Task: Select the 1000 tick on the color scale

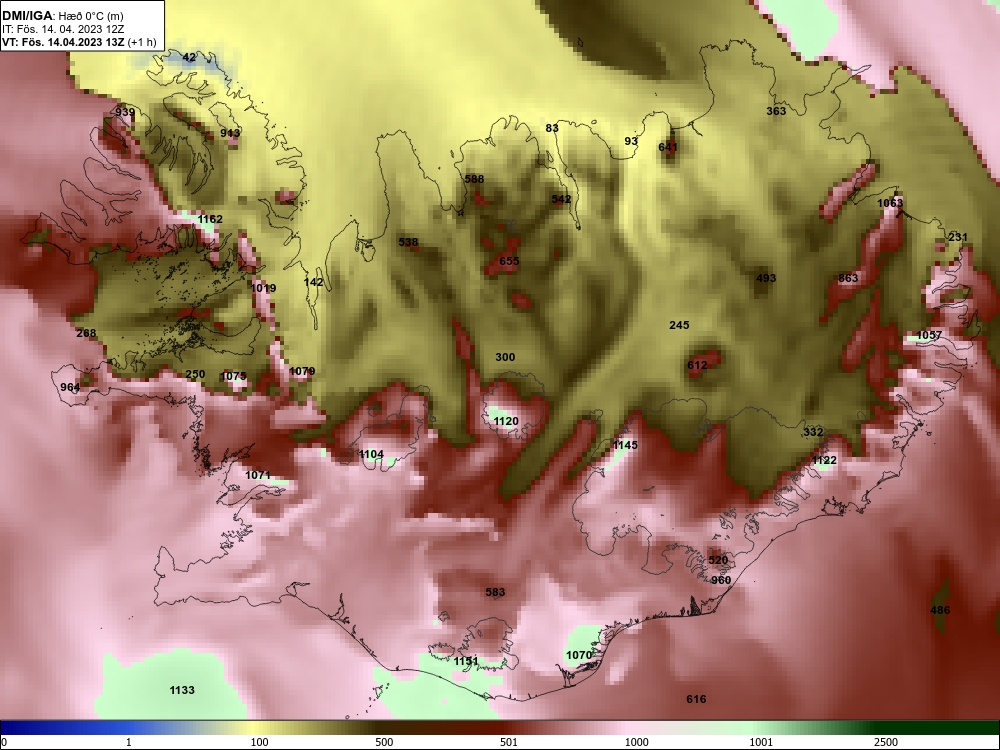Action: point(636,742)
